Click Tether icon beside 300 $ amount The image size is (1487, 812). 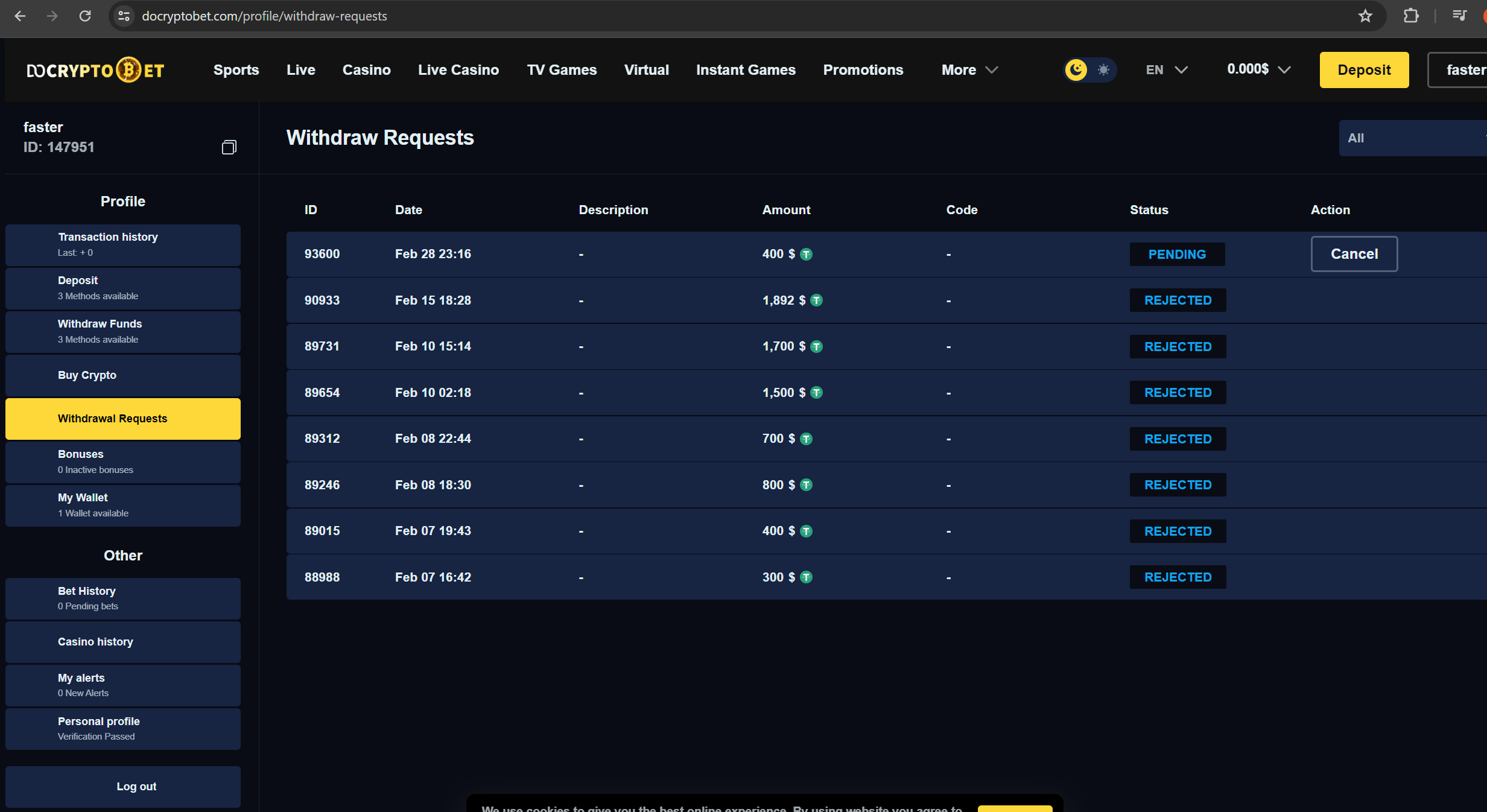tap(806, 577)
